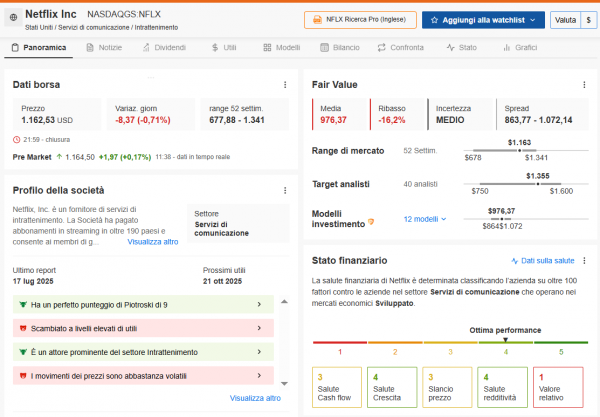Expand the 12 modelli dropdown
The width and height of the screenshot is (600, 417).
[425, 219]
